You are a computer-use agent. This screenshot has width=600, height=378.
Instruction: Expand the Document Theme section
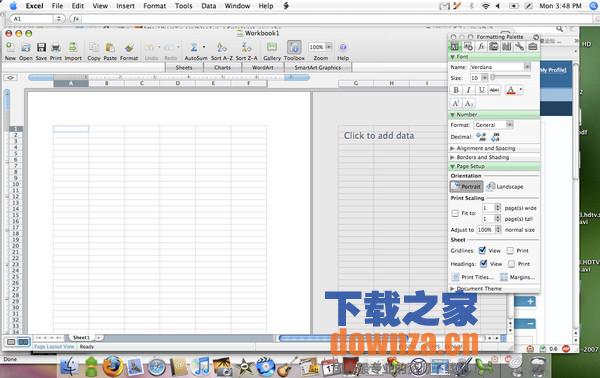point(453,288)
